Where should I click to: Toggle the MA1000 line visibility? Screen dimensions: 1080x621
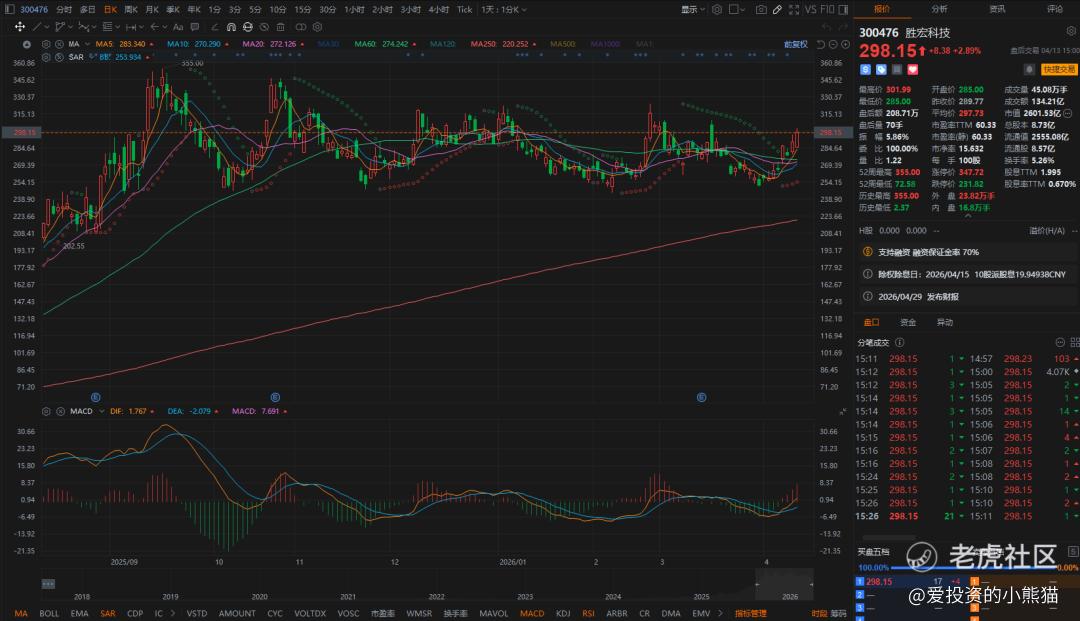click(x=605, y=44)
